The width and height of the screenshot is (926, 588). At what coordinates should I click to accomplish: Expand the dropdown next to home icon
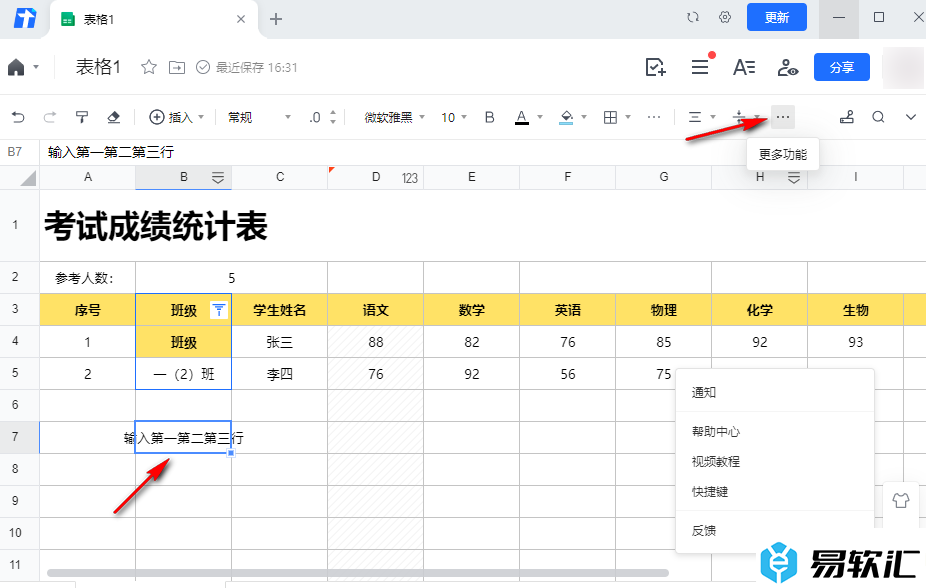[x=36, y=67]
